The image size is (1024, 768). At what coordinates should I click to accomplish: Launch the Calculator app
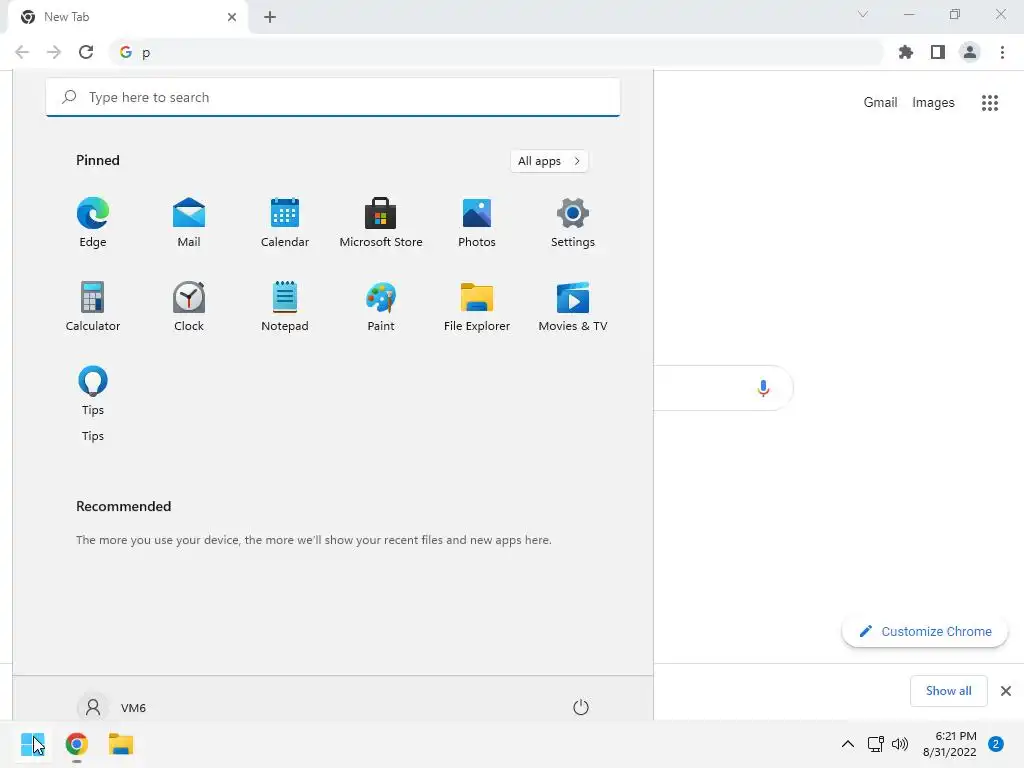click(93, 306)
